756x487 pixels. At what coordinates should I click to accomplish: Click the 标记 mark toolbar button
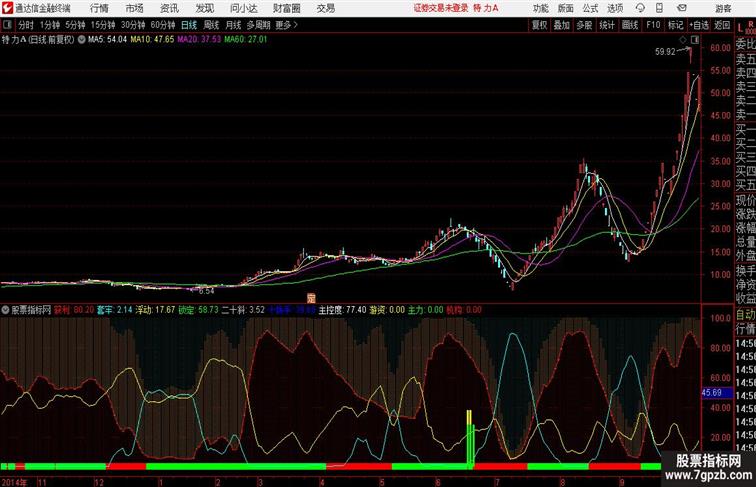[x=675, y=25]
